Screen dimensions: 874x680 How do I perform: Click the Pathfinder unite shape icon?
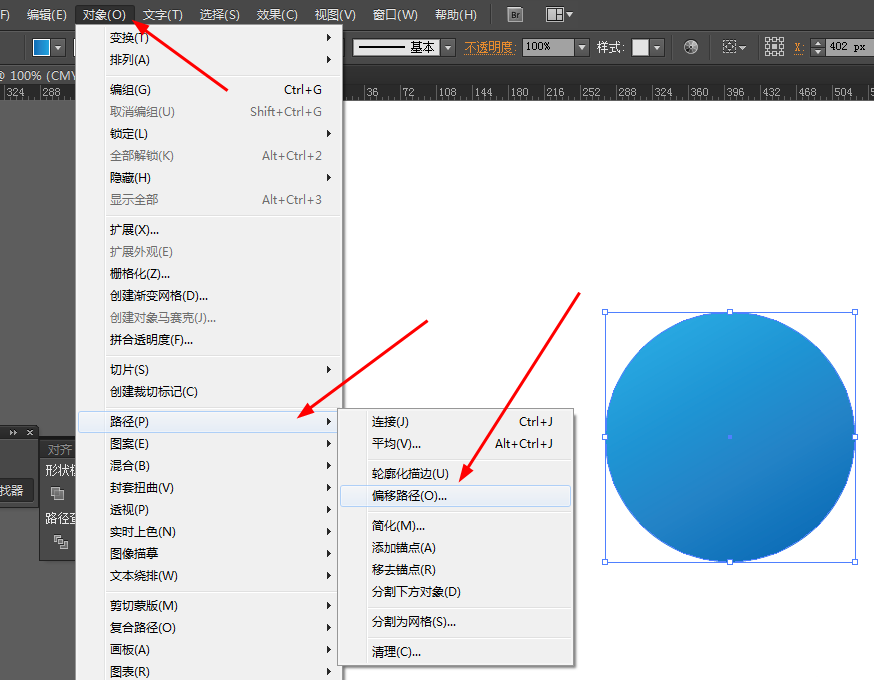57,493
